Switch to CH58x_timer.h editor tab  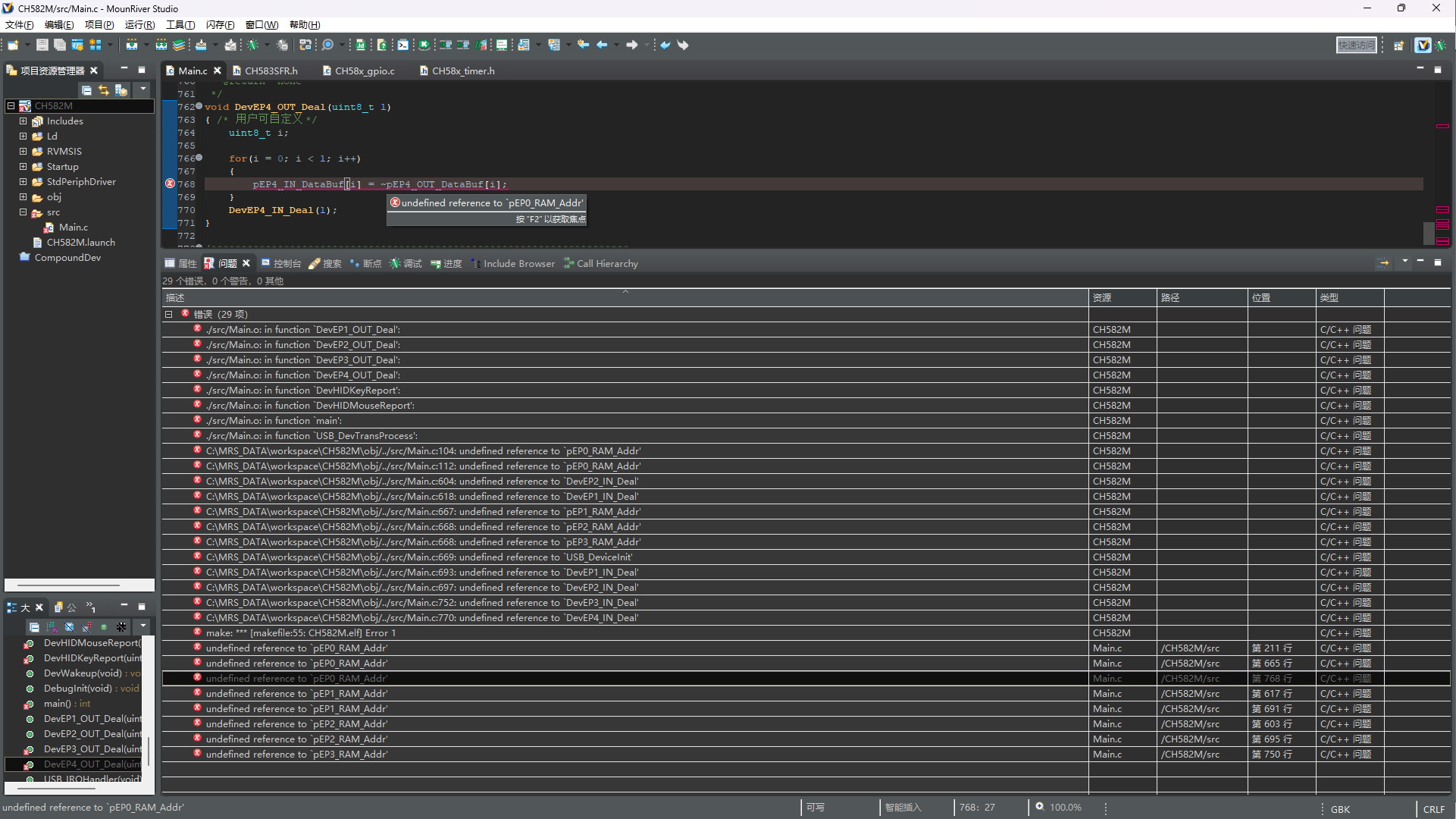coord(457,71)
